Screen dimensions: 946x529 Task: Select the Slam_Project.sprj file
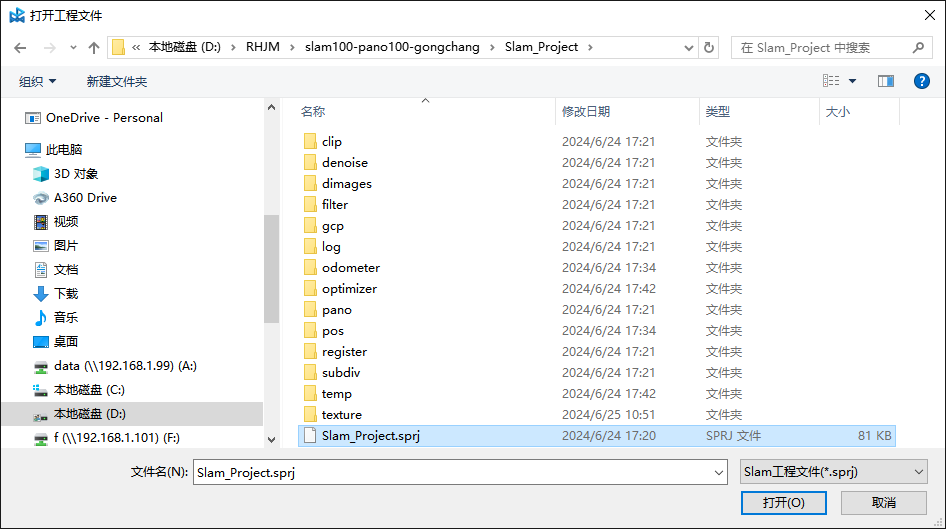[x=370, y=436]
